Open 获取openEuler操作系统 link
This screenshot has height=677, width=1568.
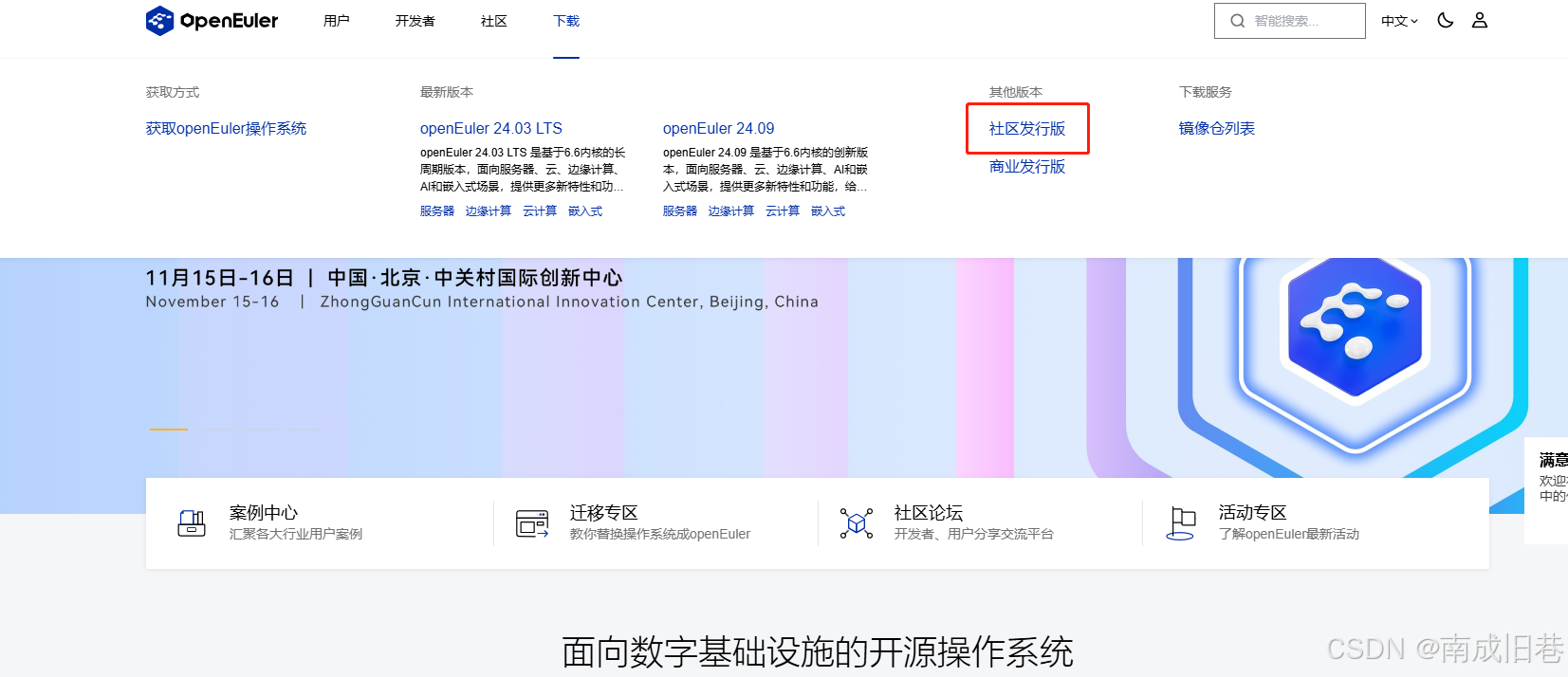[226, 128]
